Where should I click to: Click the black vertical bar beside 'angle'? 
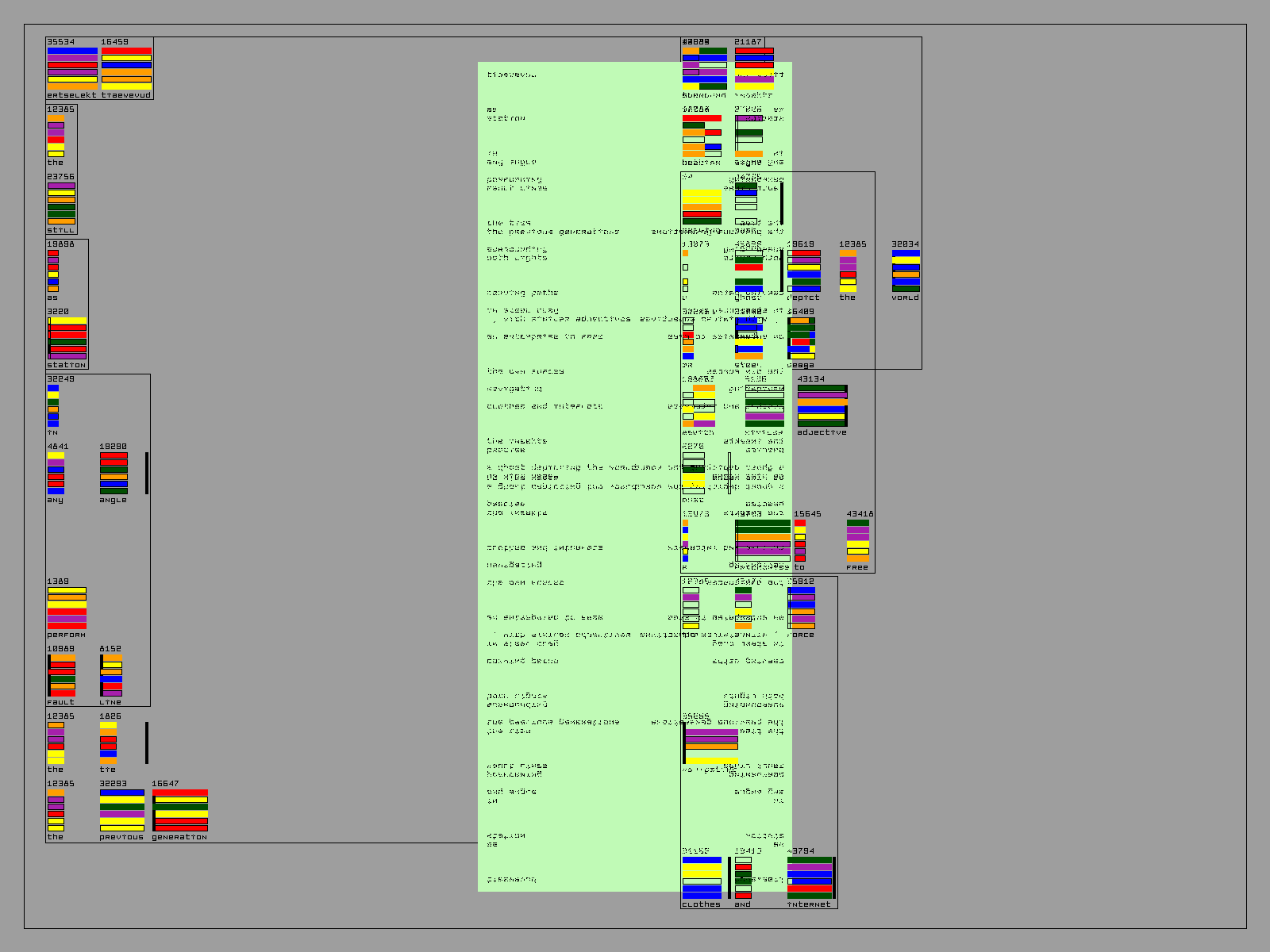[147, 473]
